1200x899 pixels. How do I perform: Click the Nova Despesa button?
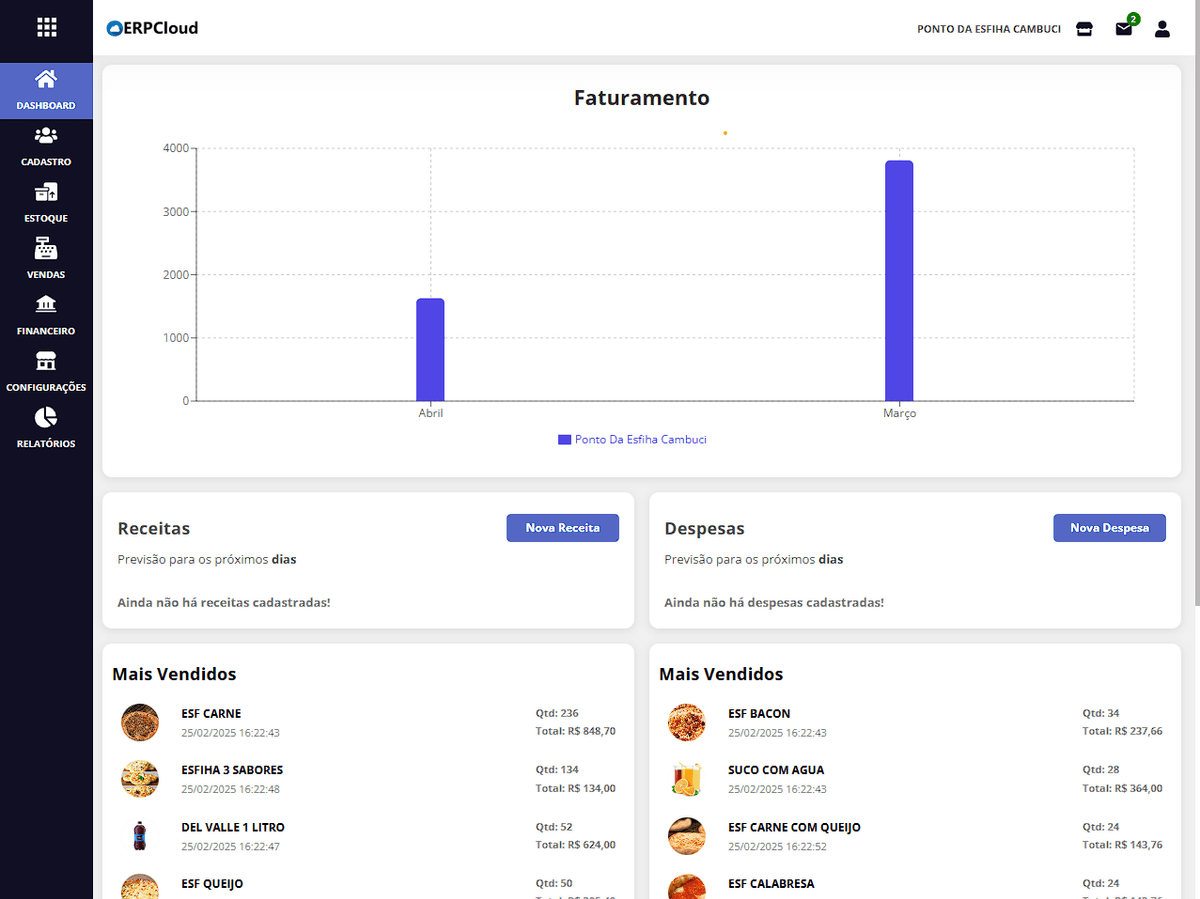[x=1109, y=528]
